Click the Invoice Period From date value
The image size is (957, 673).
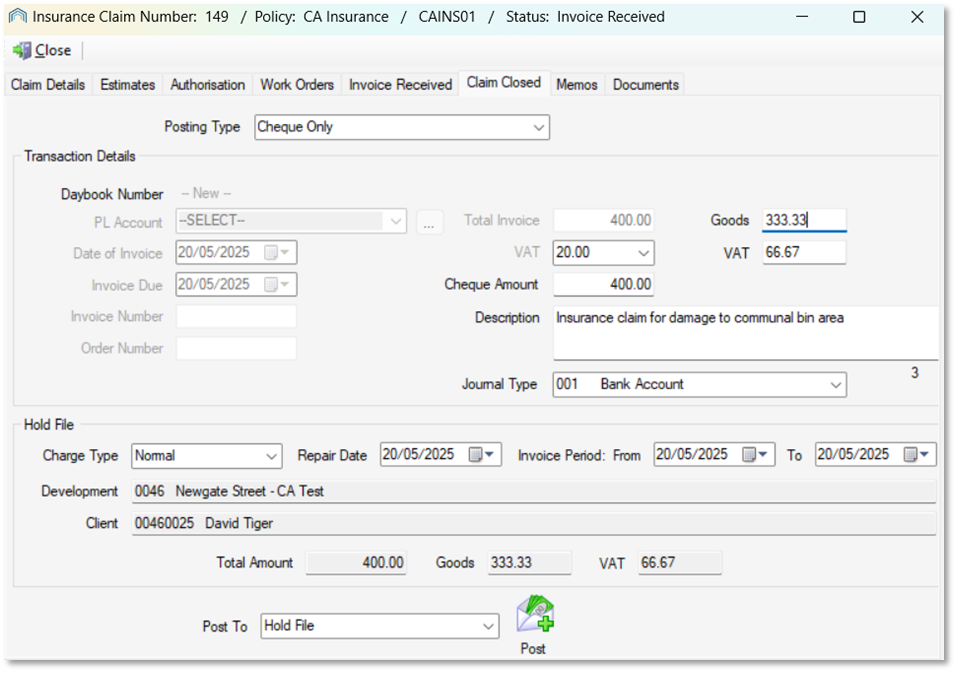point(692,455)
